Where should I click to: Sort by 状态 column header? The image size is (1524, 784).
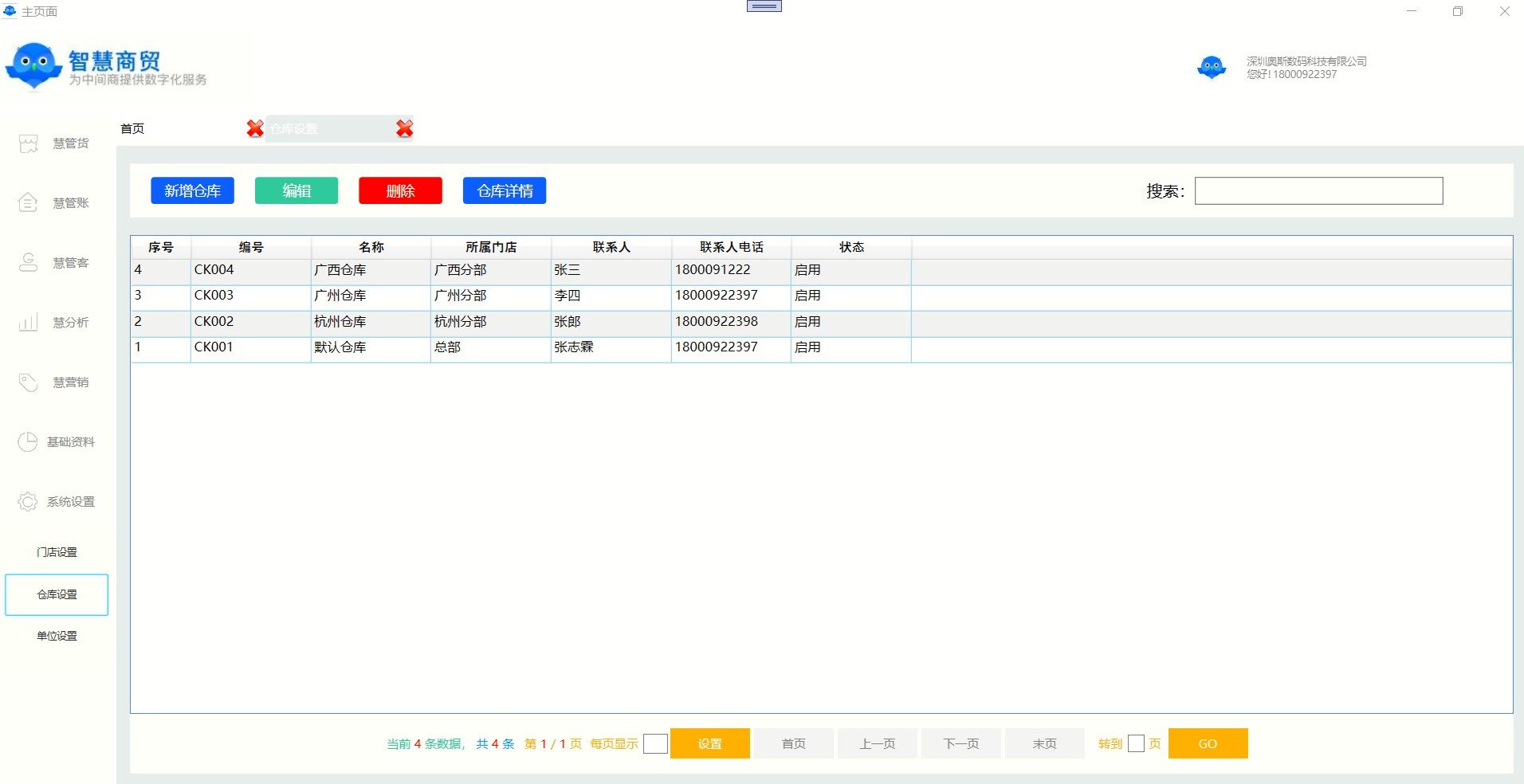point(851,247)
